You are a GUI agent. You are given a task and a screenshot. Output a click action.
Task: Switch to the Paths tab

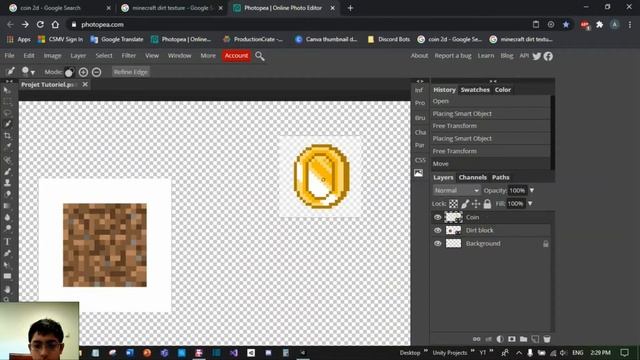tap(500, 177)
